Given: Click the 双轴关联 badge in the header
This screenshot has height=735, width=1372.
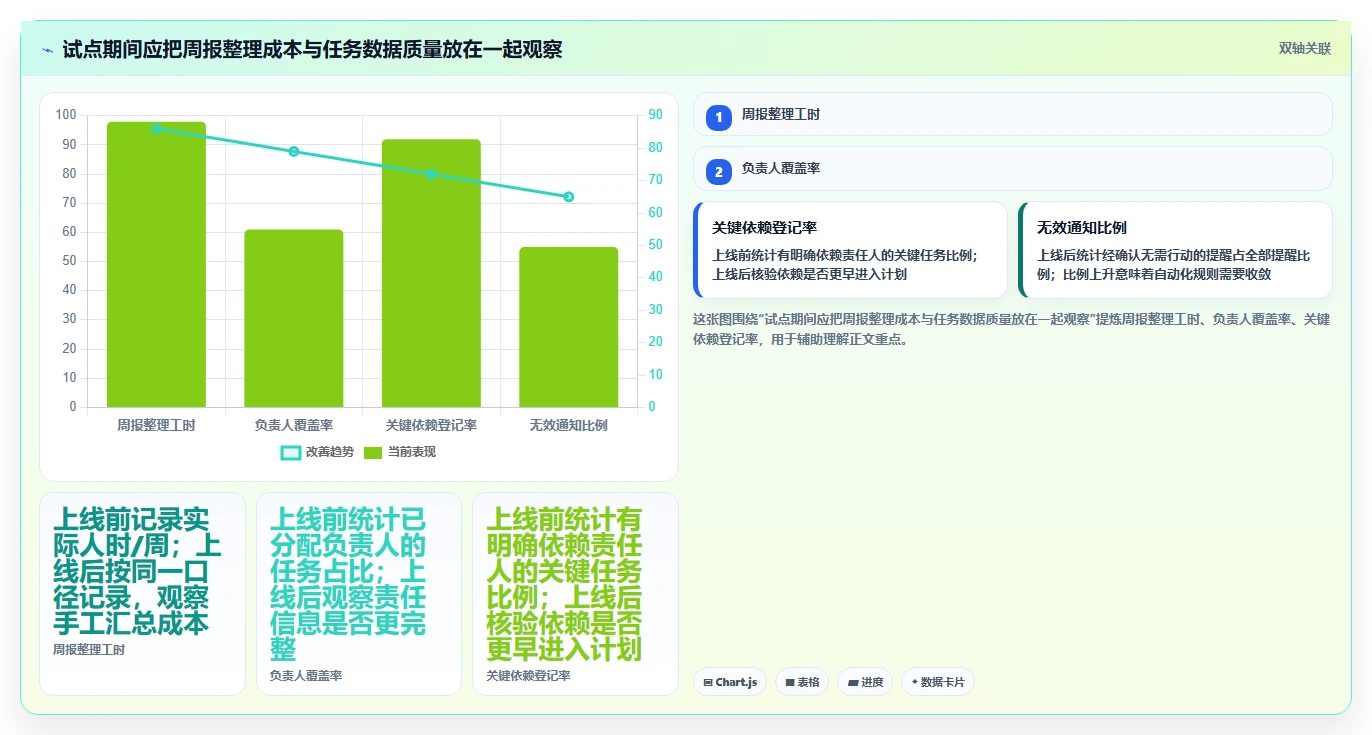Looking at the screenshot, I should (1304, 48).
